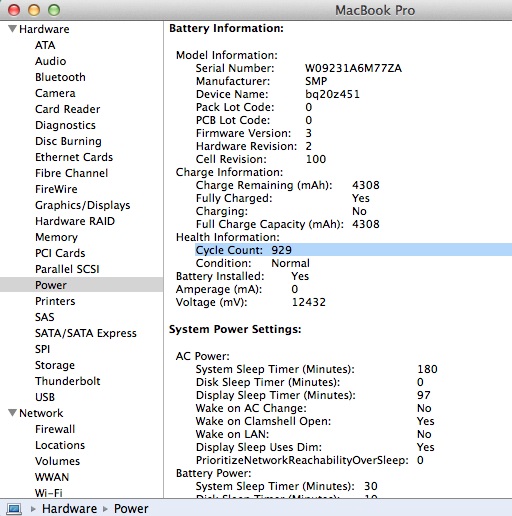The width and height of the screenshot is (512, 516).
Task: Select Wi-Fi under Network
Action: pos(49,492)
